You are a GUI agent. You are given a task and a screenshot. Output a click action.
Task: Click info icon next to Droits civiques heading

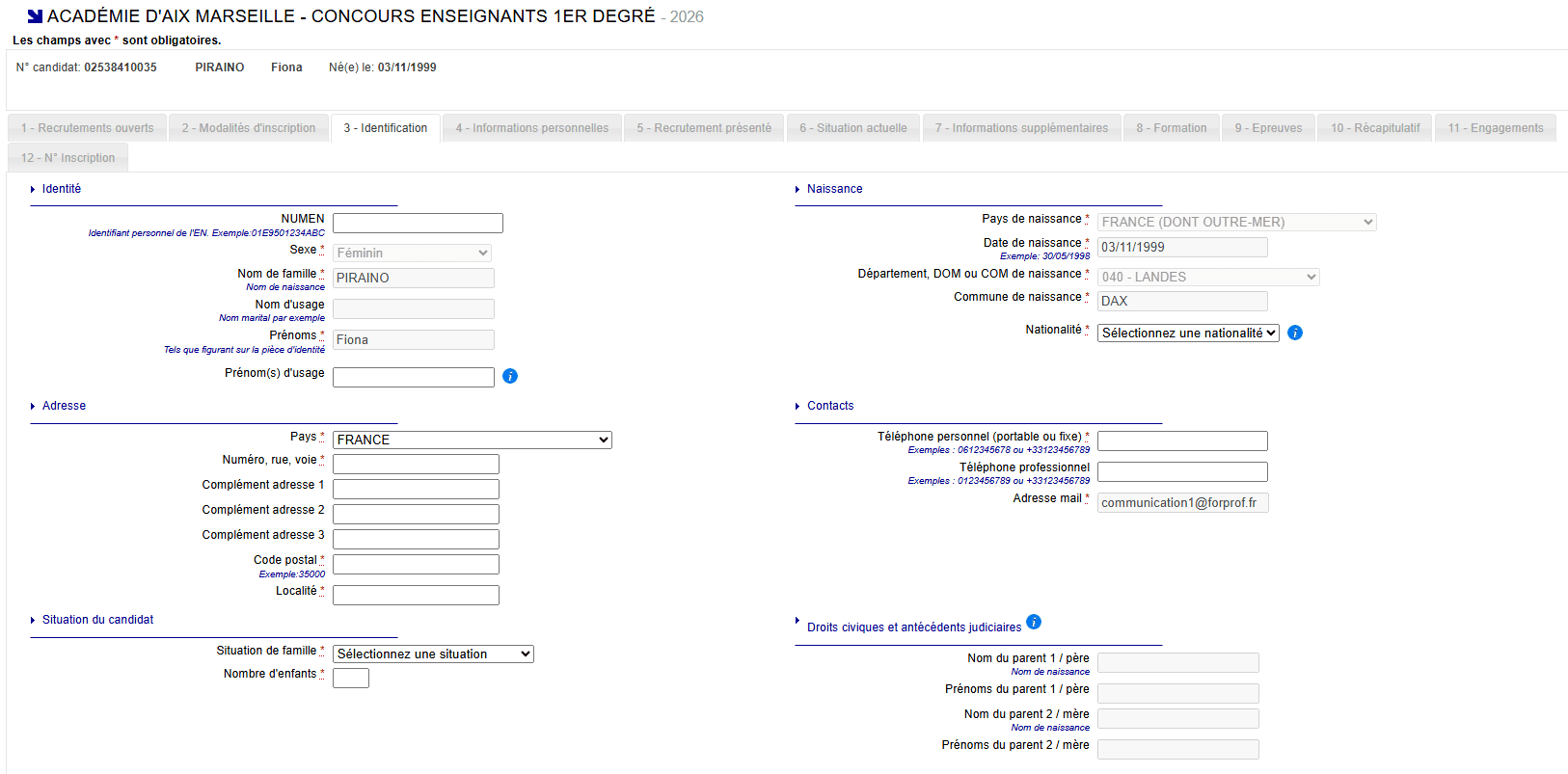tap(1034, 622)
